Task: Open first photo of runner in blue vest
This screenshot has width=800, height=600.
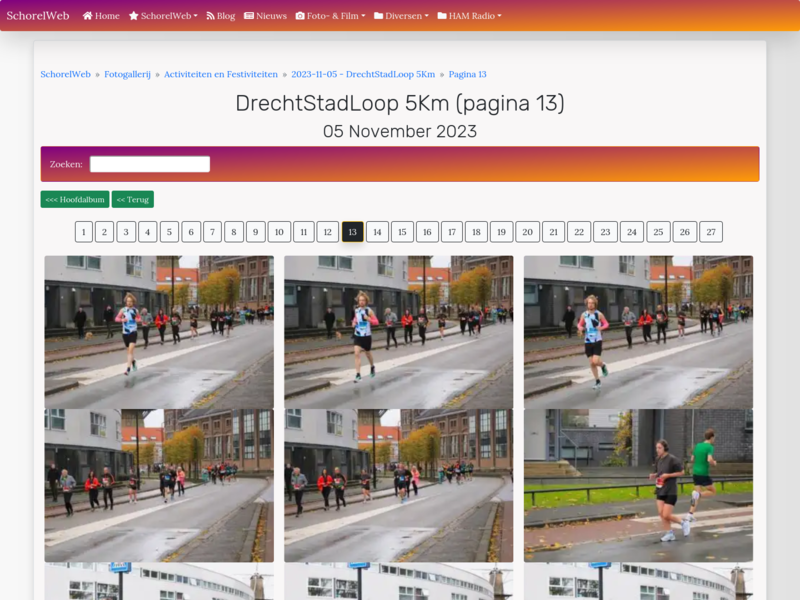Action: coord(159,332)
